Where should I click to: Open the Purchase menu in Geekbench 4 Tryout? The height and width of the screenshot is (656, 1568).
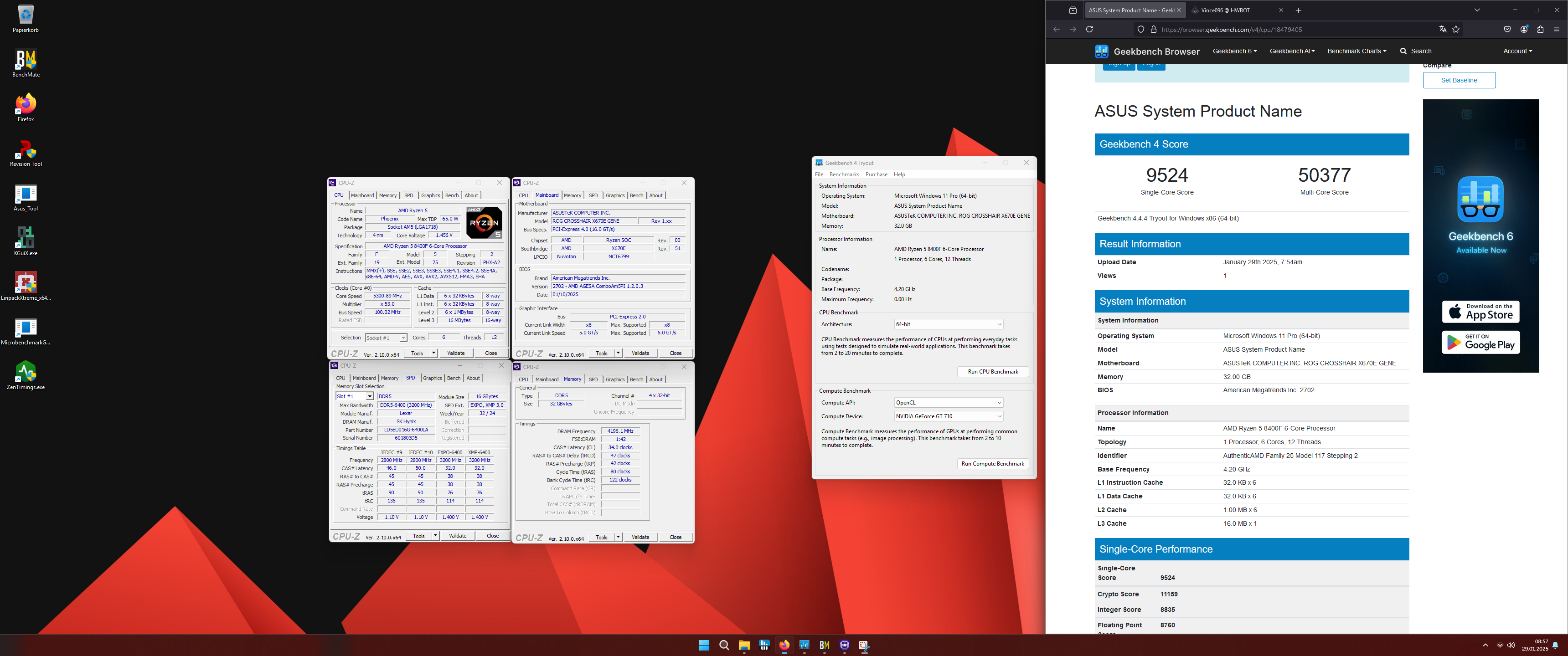point(876,174)
